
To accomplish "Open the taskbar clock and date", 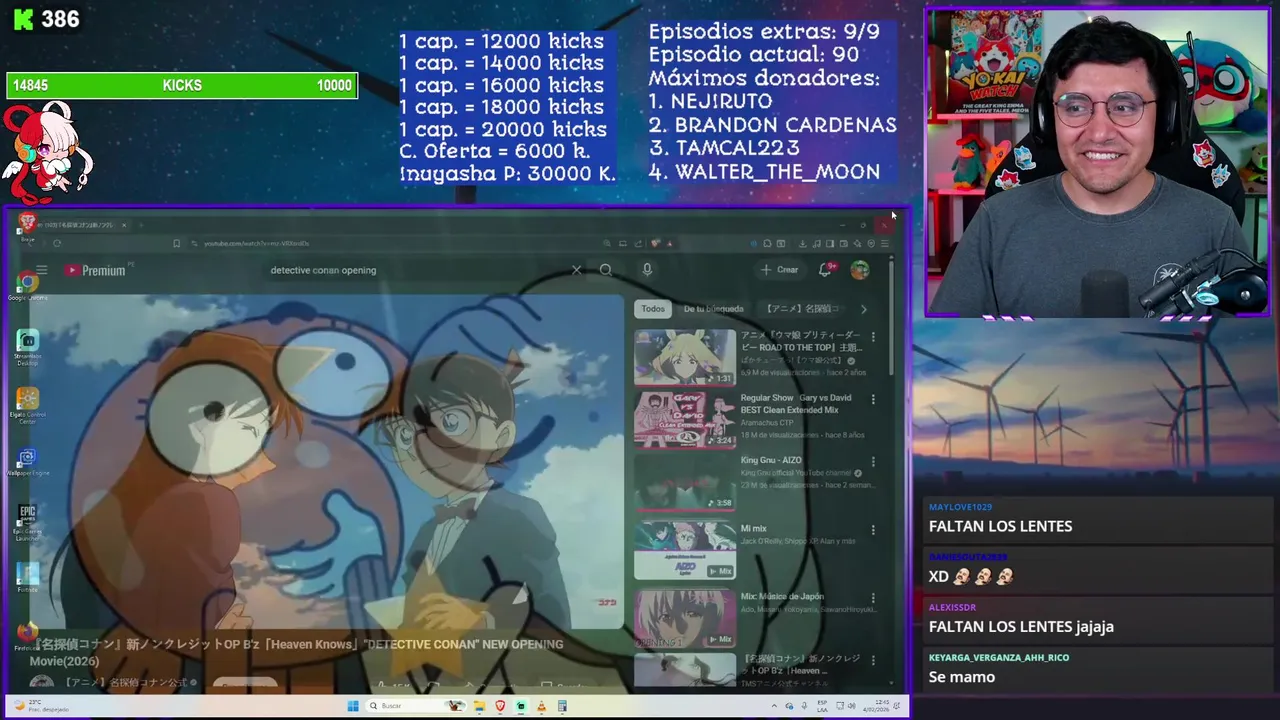I will click(x=877, y=706).
